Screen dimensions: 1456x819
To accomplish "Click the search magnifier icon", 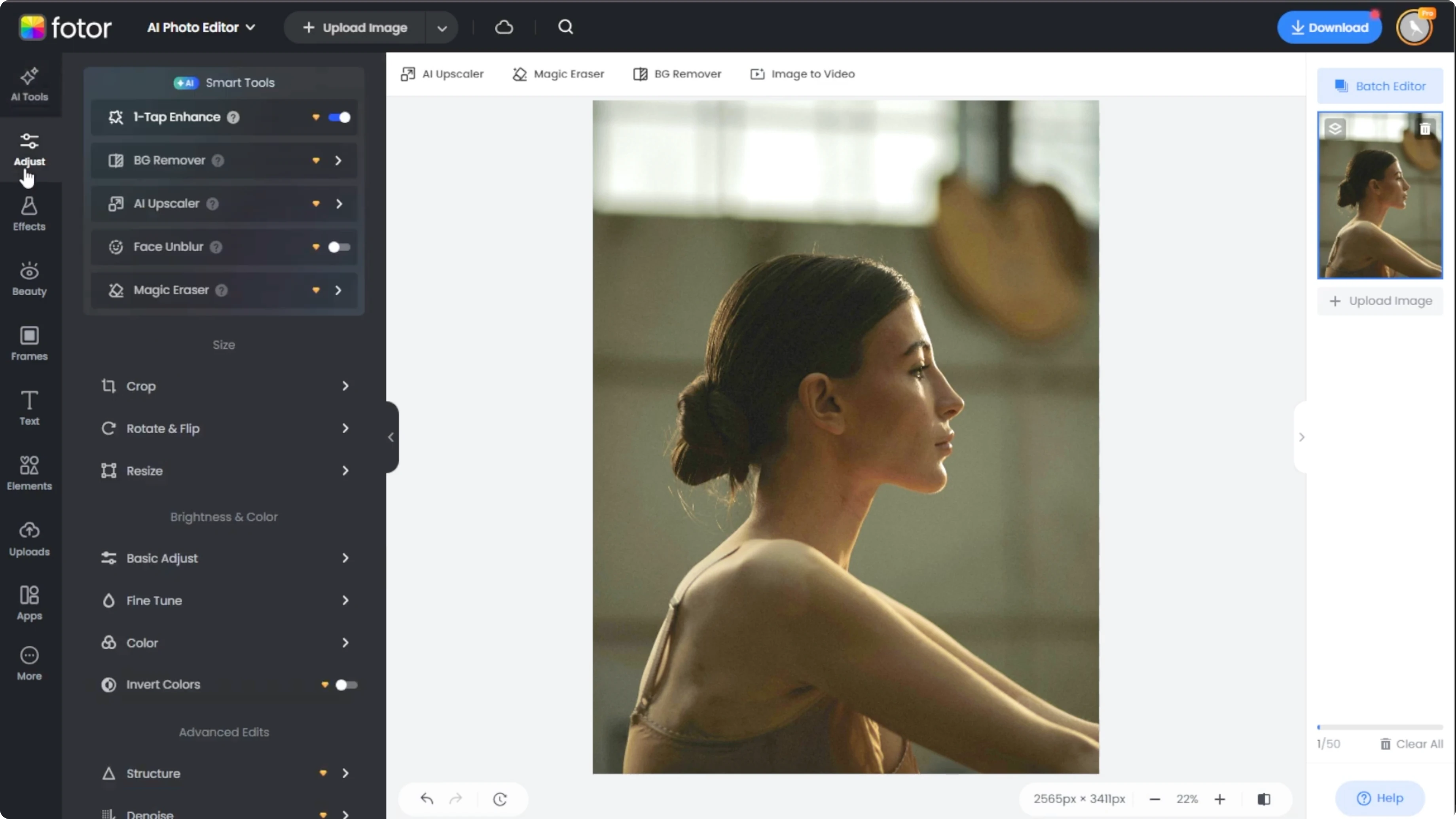I will (x=565, y=27).
